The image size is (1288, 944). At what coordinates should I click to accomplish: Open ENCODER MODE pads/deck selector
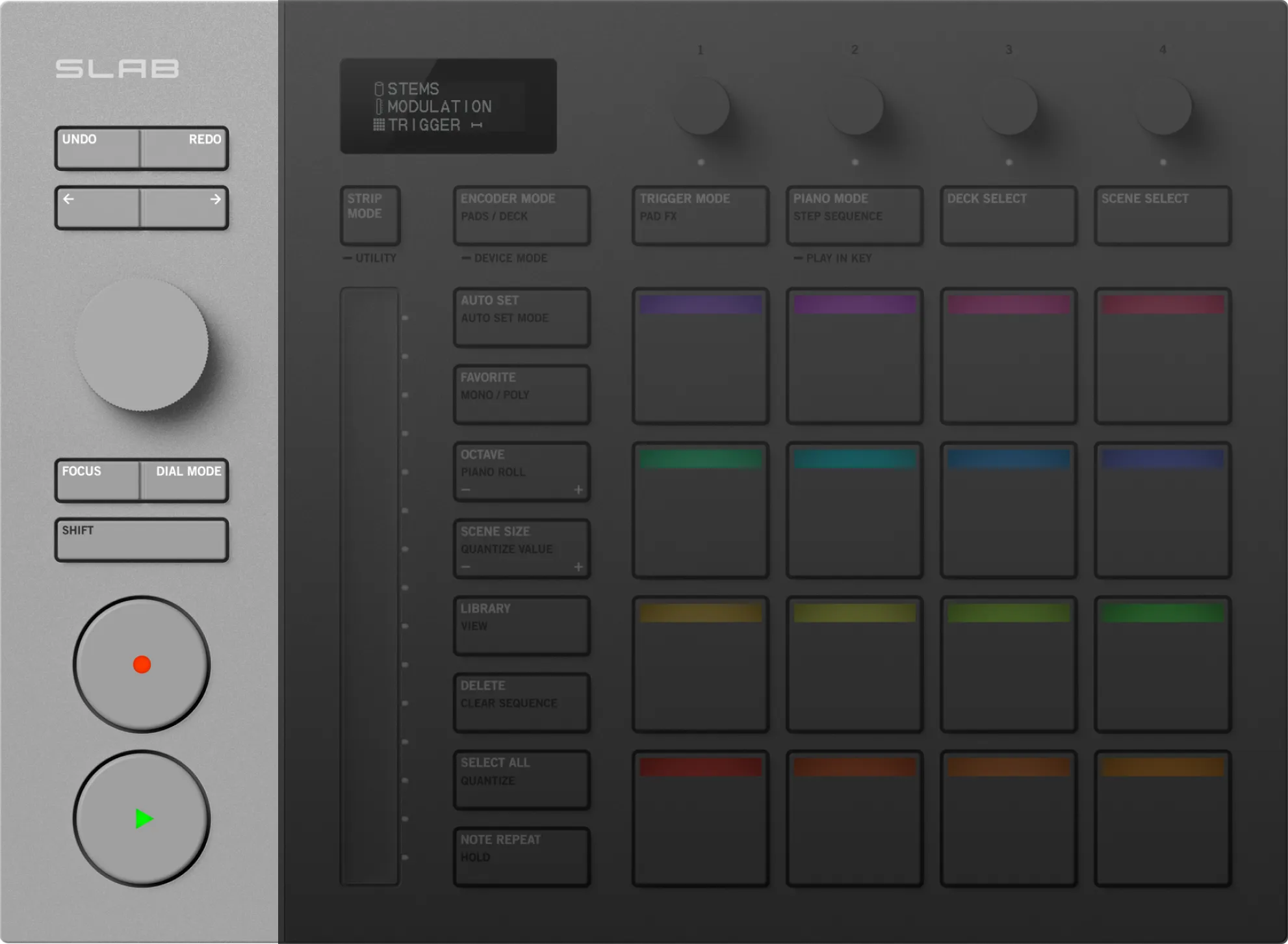521,215
